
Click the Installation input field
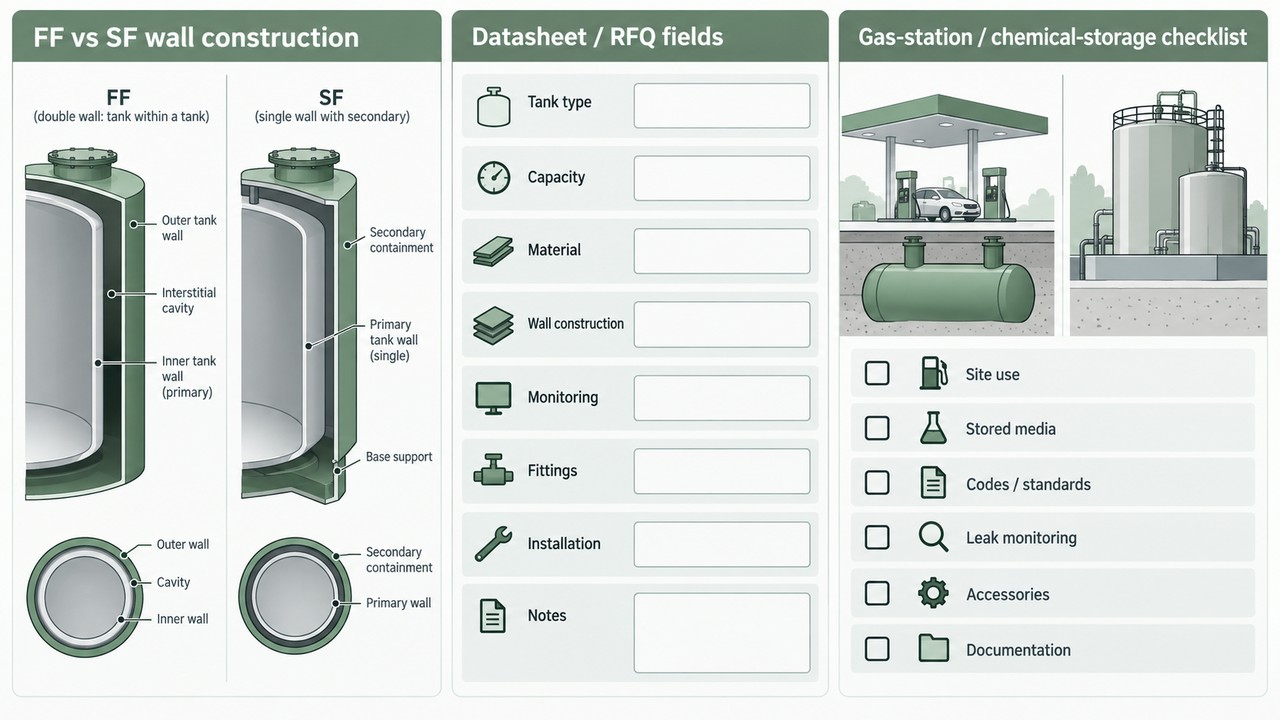722,544
